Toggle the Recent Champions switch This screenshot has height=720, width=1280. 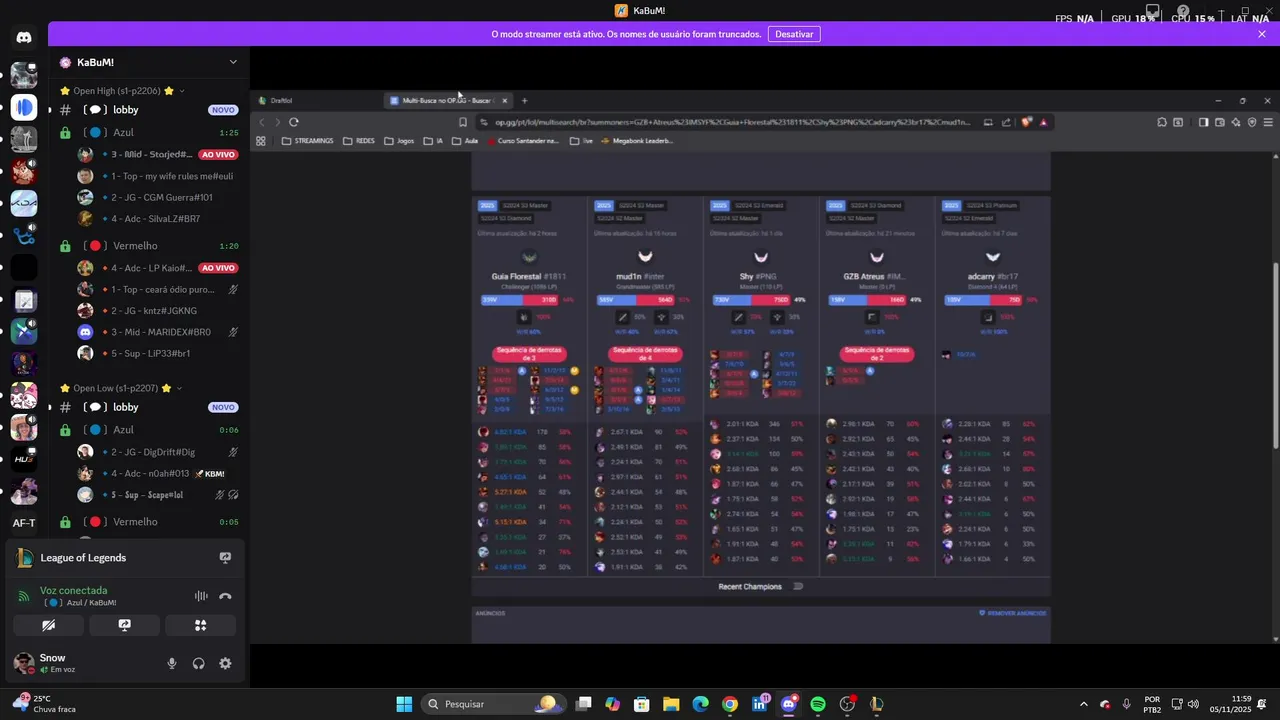click(798, 587)
